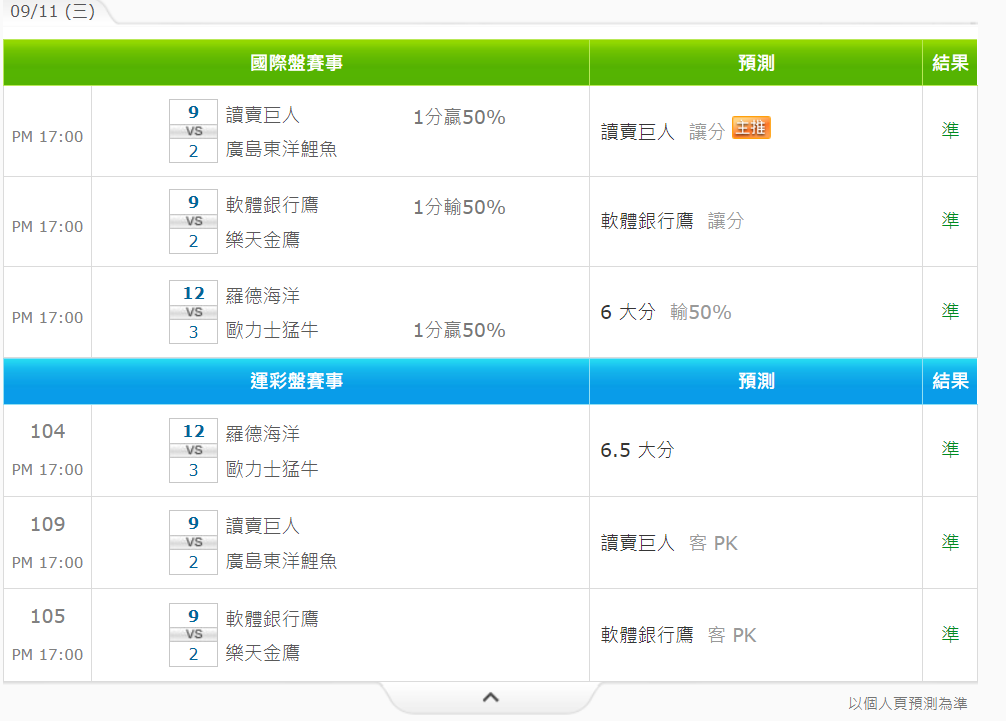This screenshot has height=721, width=1006.
Task: Click game number 109
Action: coord(47,524)
